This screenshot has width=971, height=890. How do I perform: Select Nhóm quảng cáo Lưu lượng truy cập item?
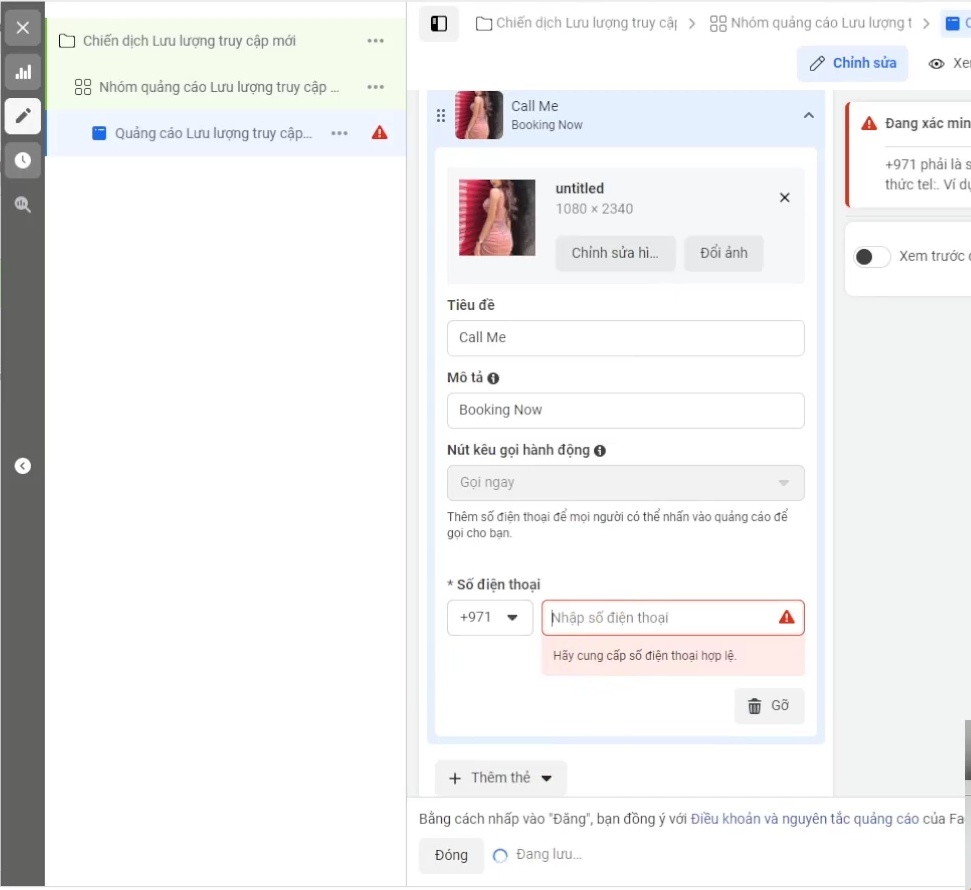219,87
